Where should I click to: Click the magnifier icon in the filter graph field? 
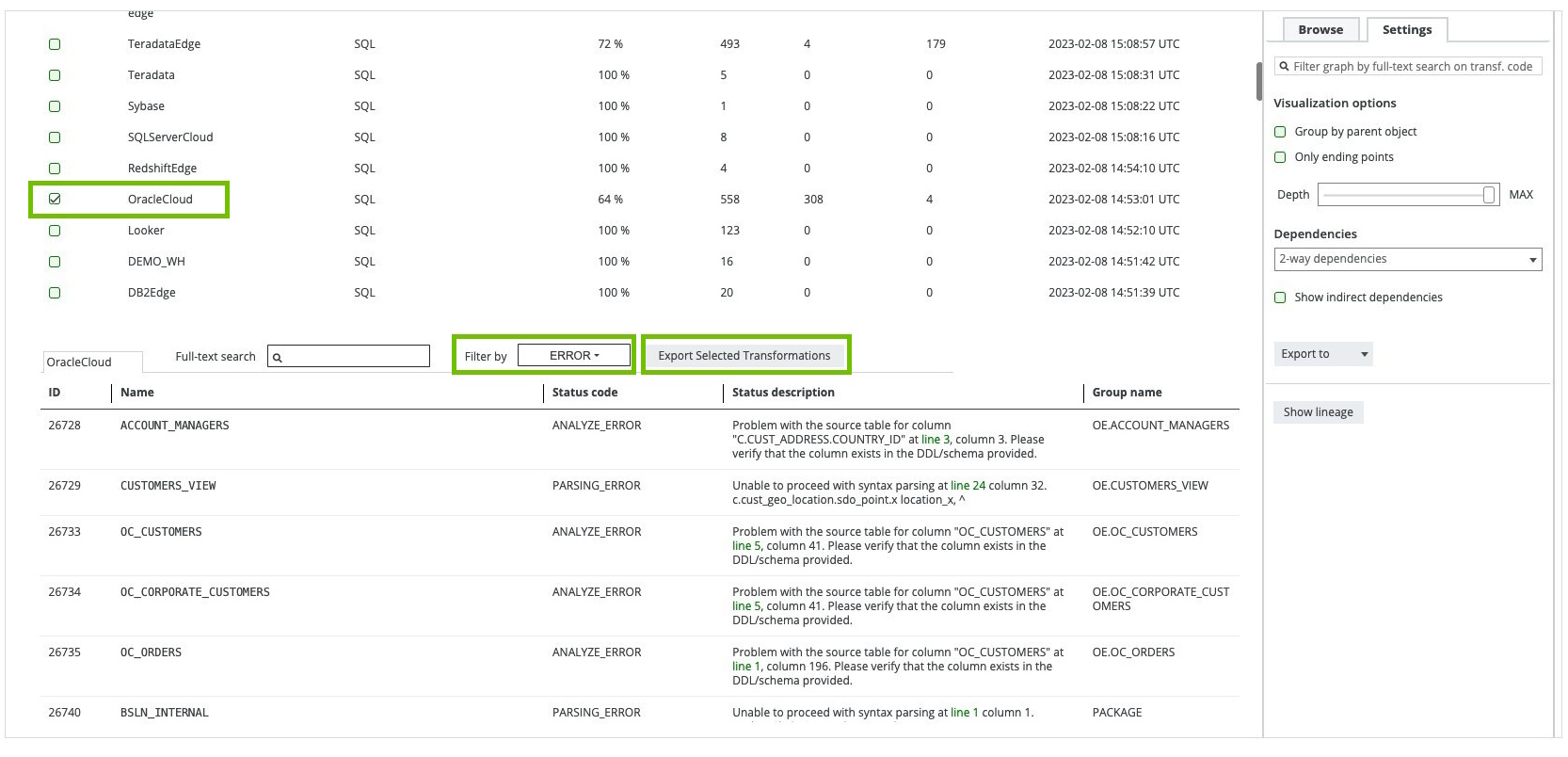[x=1284, y=67]
